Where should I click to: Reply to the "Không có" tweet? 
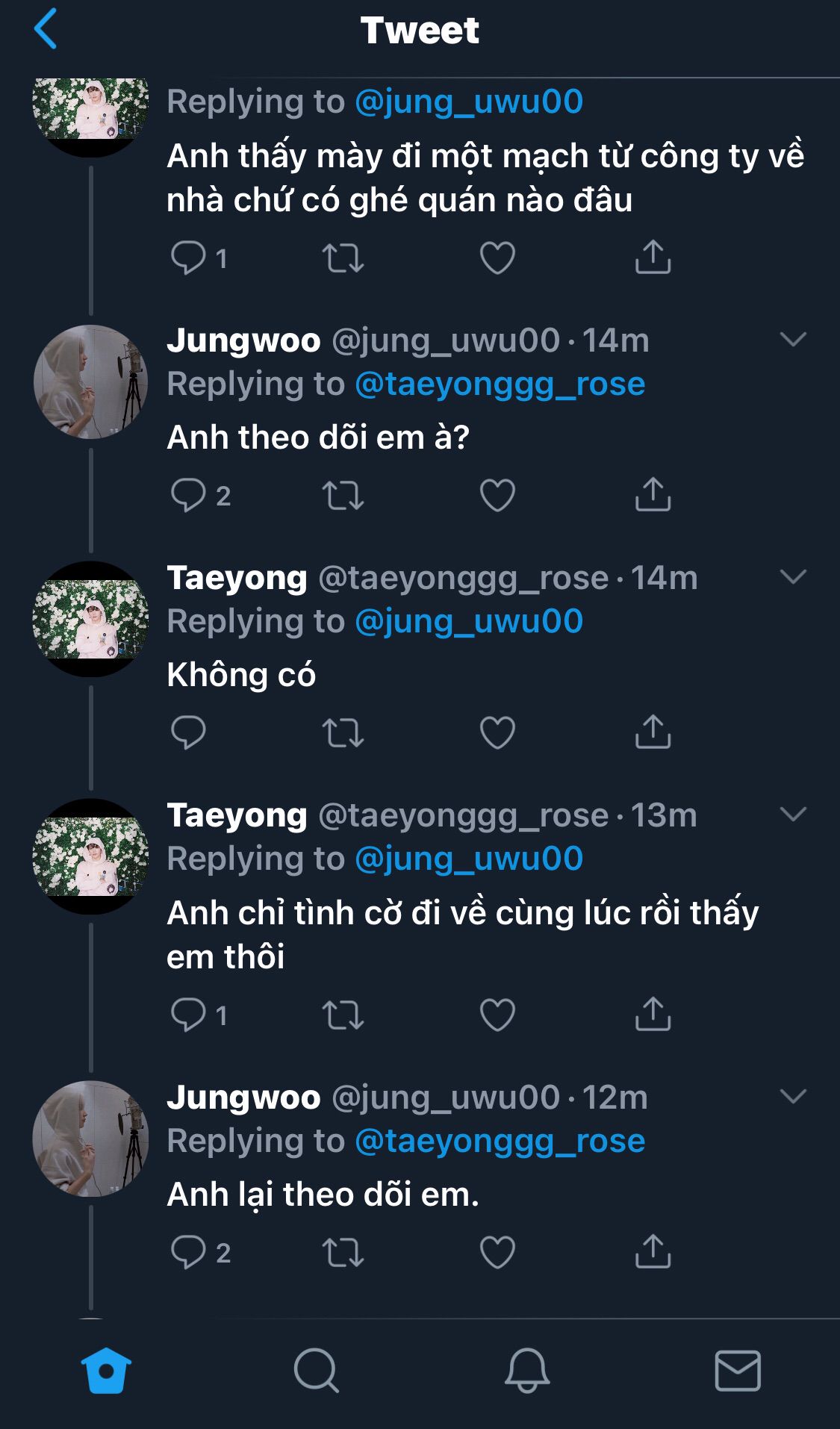click(188, 732)
